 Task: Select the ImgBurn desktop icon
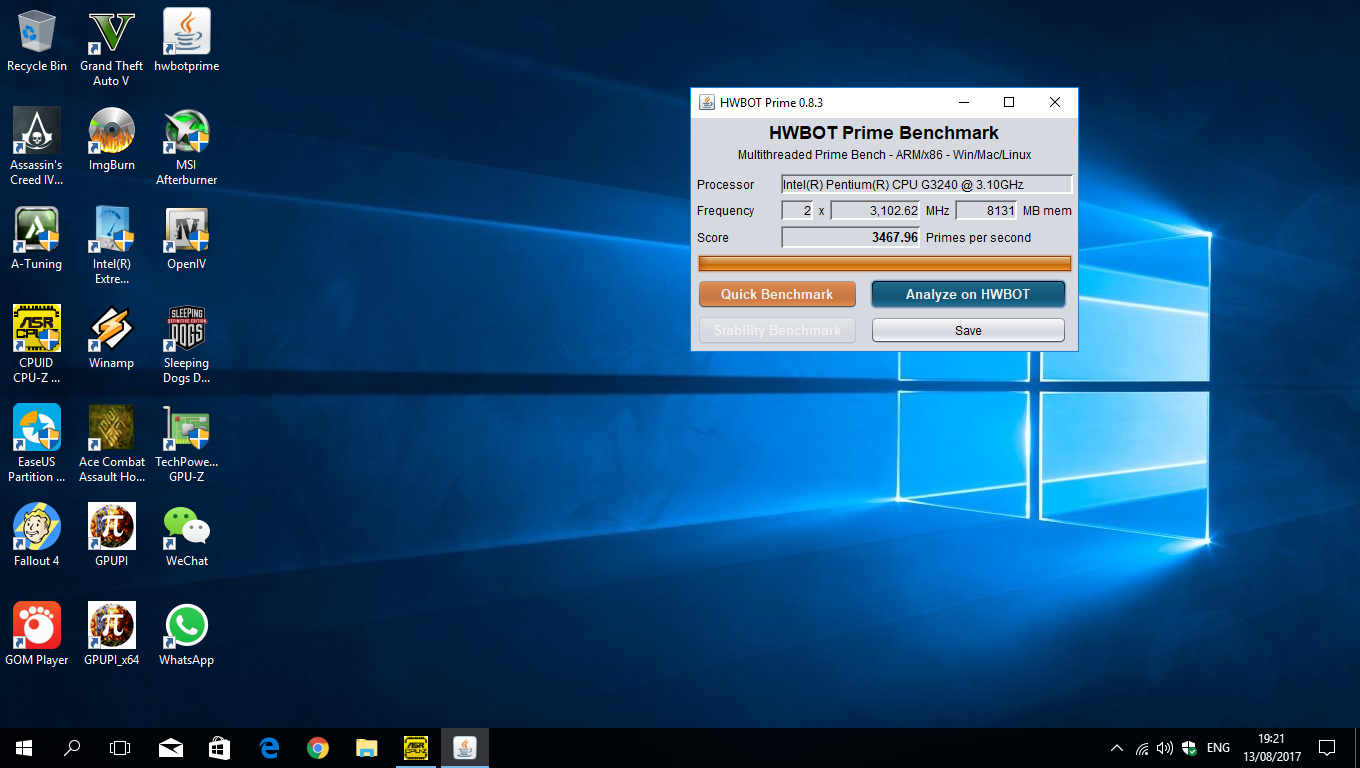tap(111, 140)
